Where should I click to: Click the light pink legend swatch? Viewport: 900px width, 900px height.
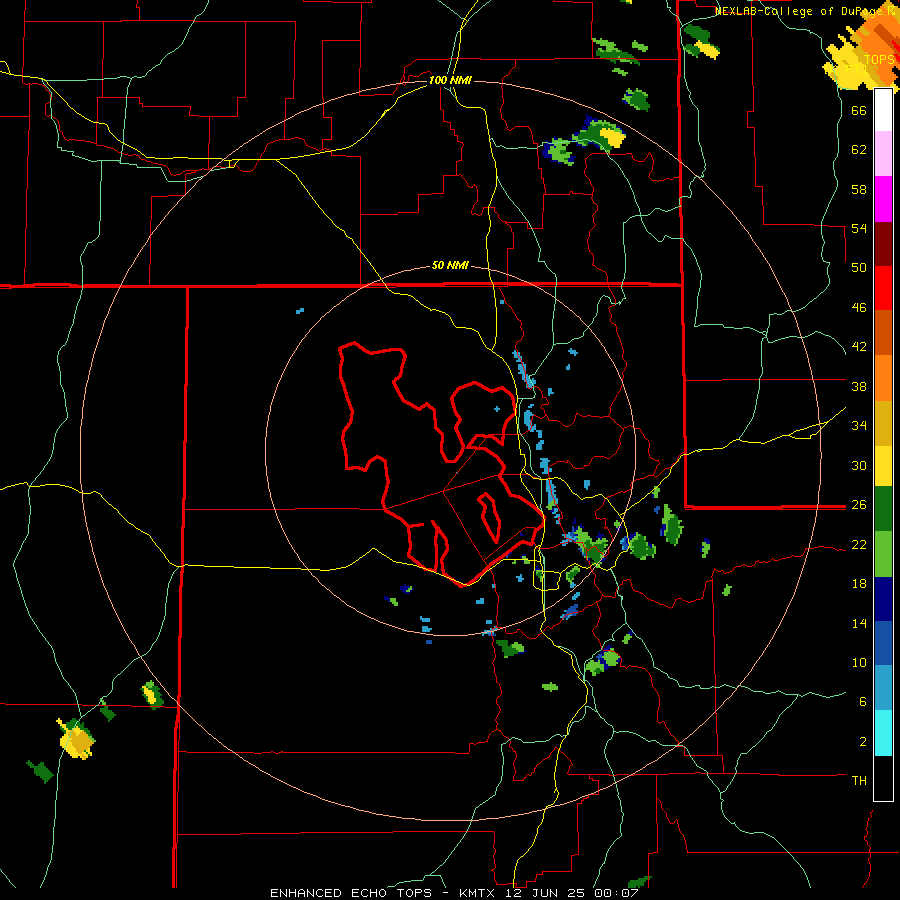click(883, 154)
